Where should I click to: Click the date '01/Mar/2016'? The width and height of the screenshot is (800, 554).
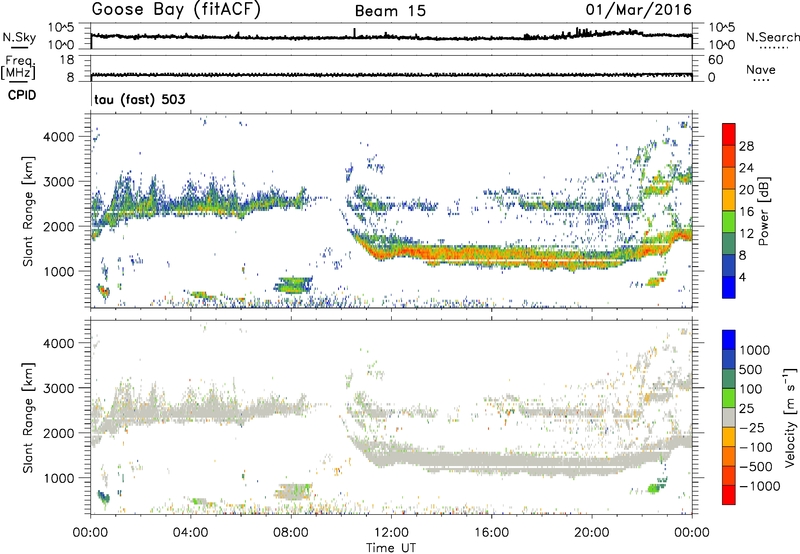click(638, 10)
